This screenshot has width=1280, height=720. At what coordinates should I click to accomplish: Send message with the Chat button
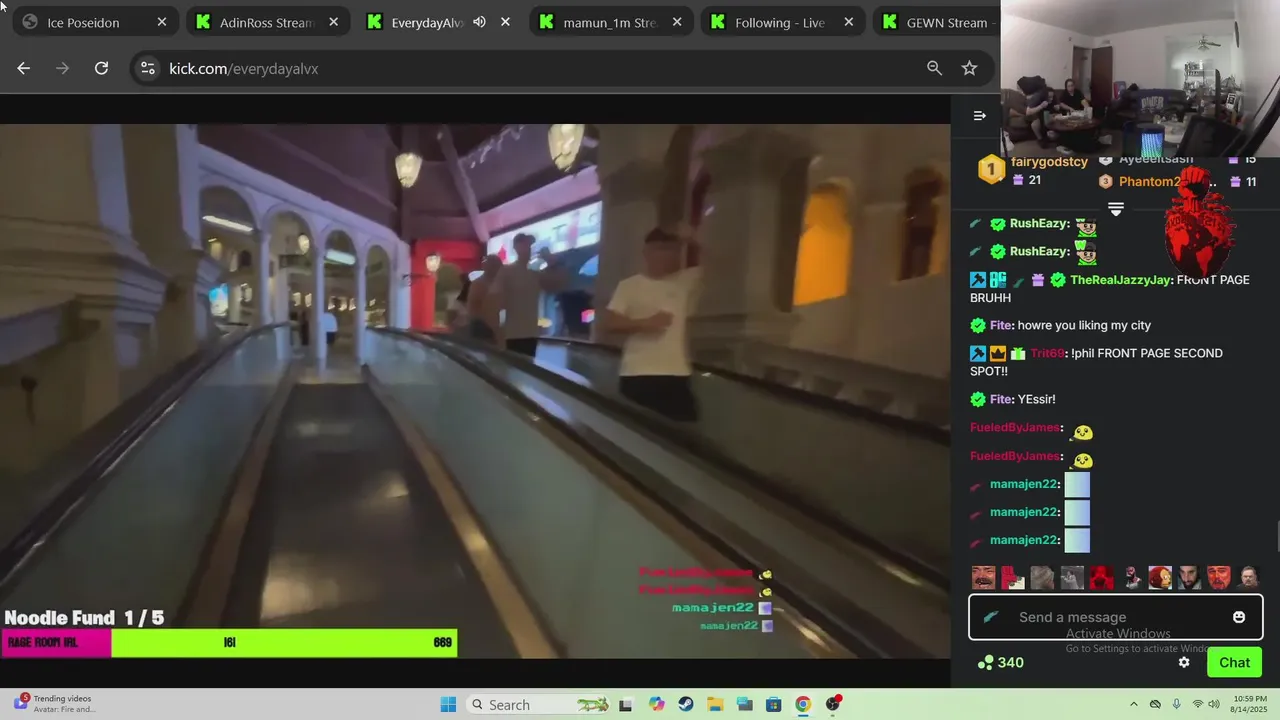click(1234, 662)
